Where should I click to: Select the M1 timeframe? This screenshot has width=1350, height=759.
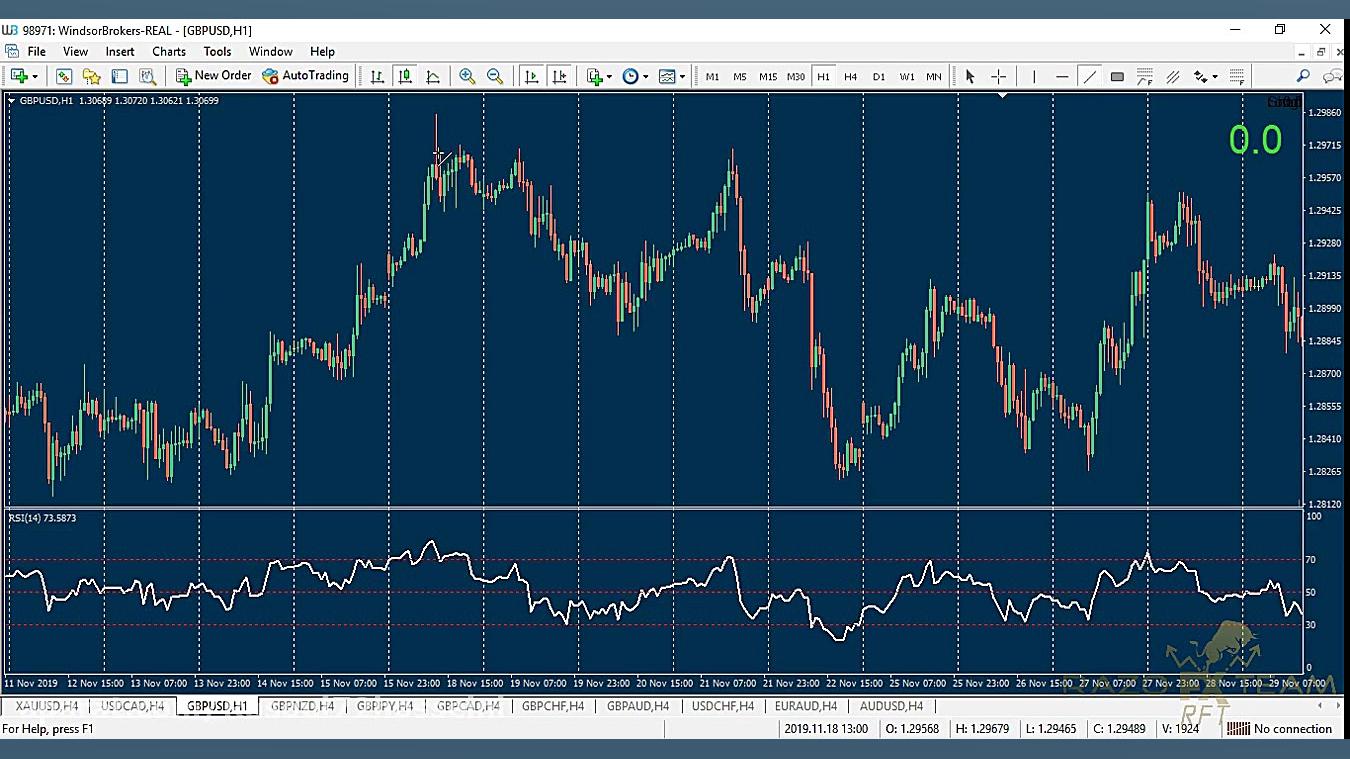click(x=712, y=76)
